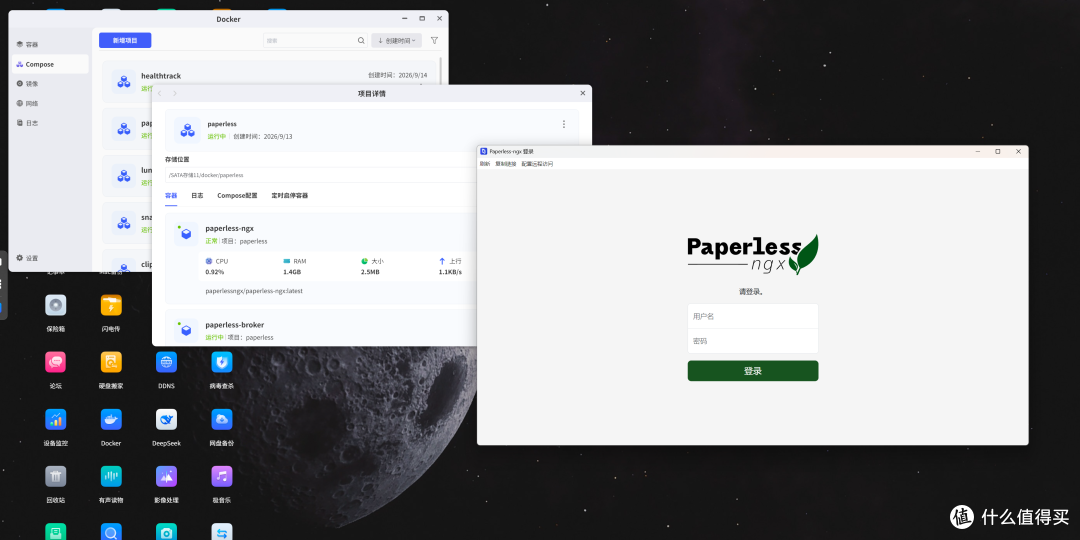
Task: Click the CPU 0.92% value
Action: pyautogui.click(x=215, y=272)
